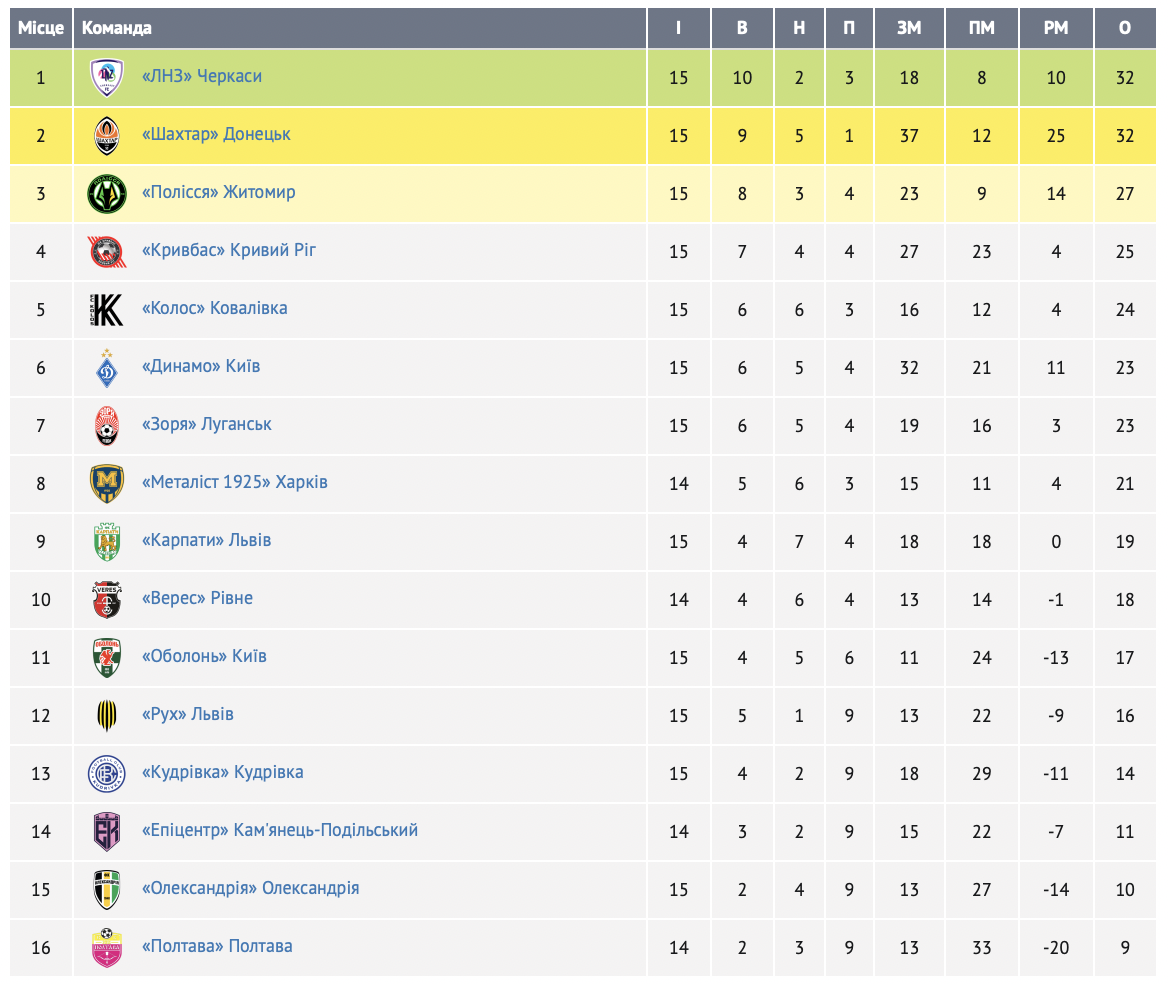Click the Zorya Luhansk club logo
The width and height of the screenshot is (1168, 984).
pyautogui.click(x=107, y=425)
